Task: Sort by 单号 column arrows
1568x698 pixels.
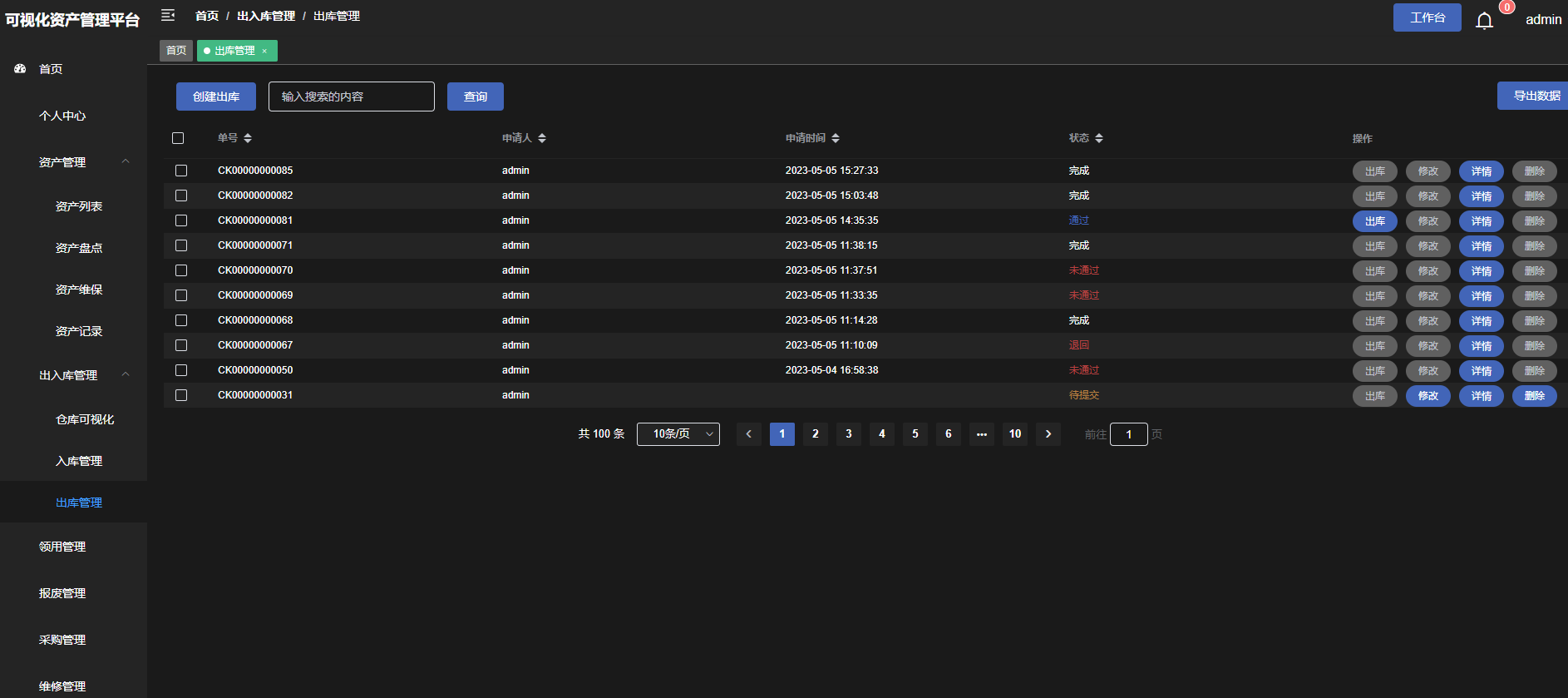Action: (x=248, y=138)
